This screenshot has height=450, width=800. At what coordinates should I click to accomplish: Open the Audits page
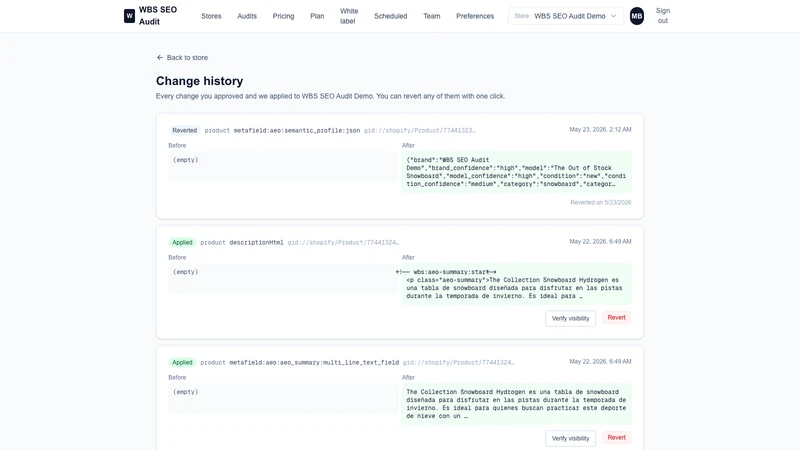(247, 16)
